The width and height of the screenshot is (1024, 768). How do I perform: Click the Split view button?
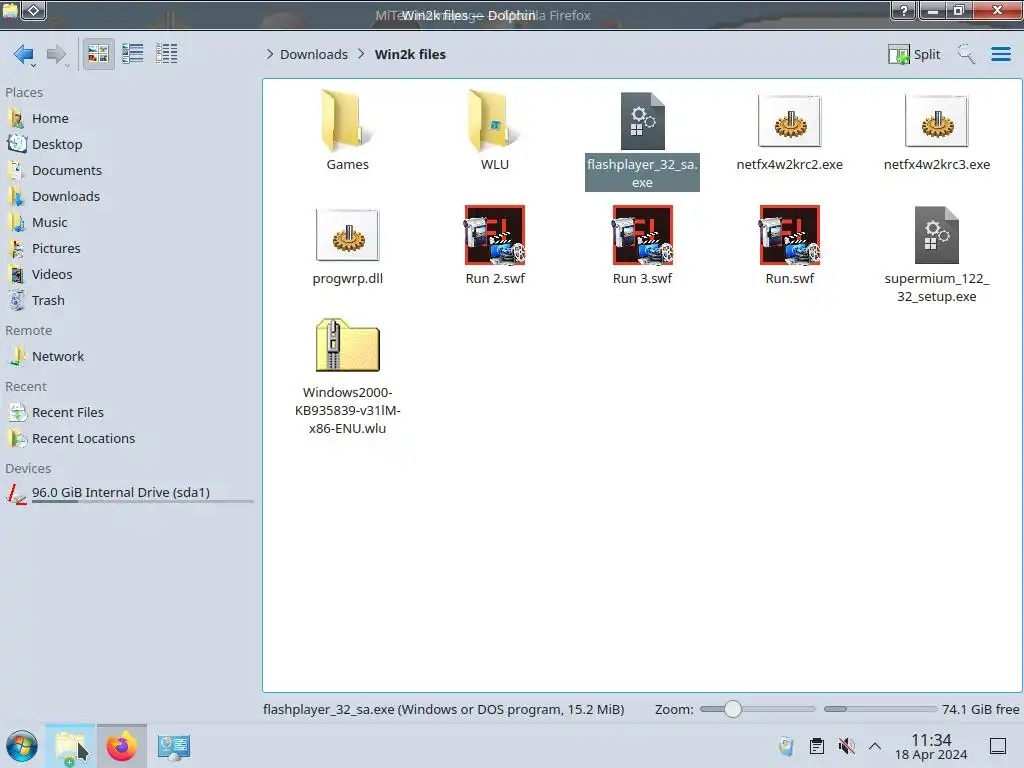pyautogui.click(x=914, y=54)
